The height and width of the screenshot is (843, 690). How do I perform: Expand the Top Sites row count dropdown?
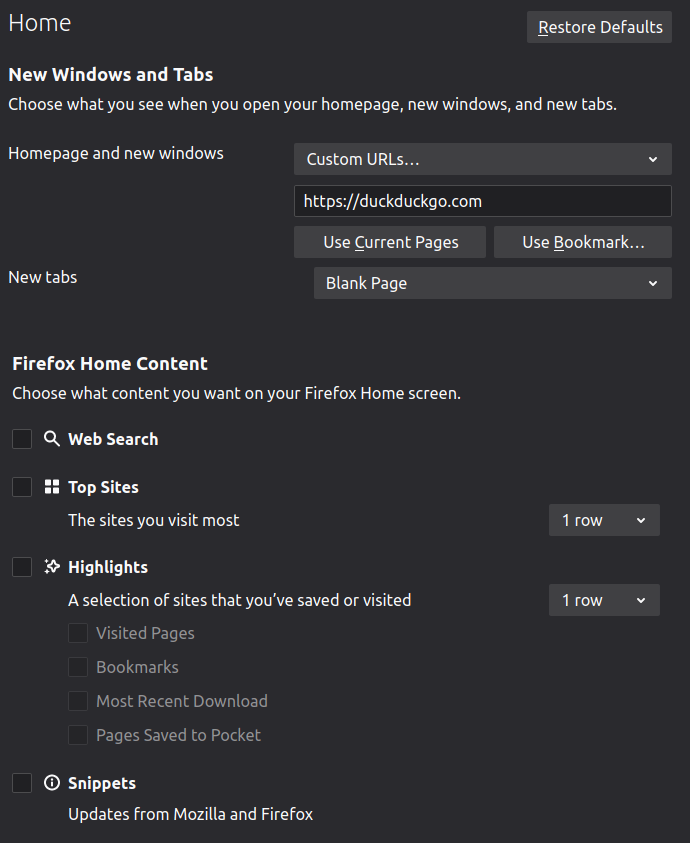(x=604, y=520)
